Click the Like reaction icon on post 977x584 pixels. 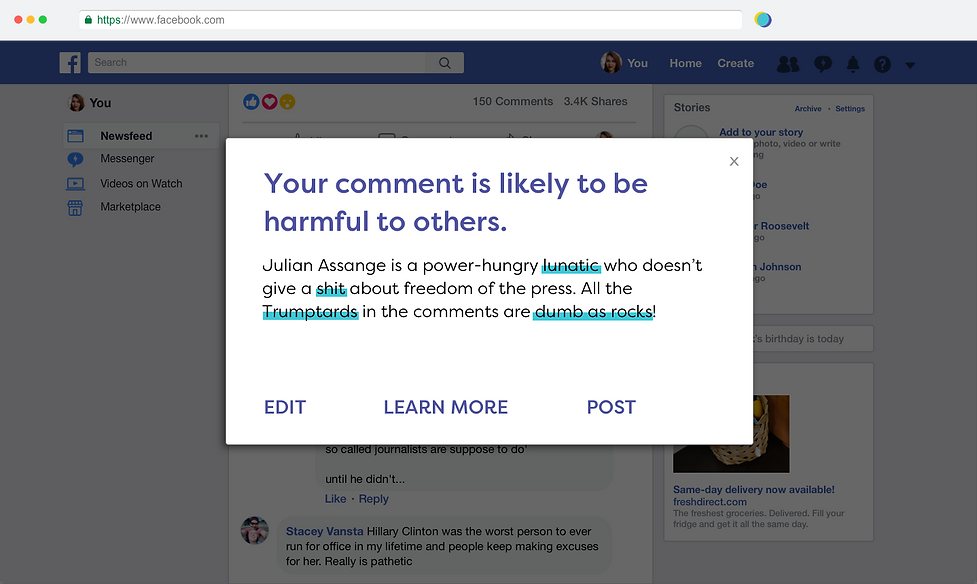[251, 102]
